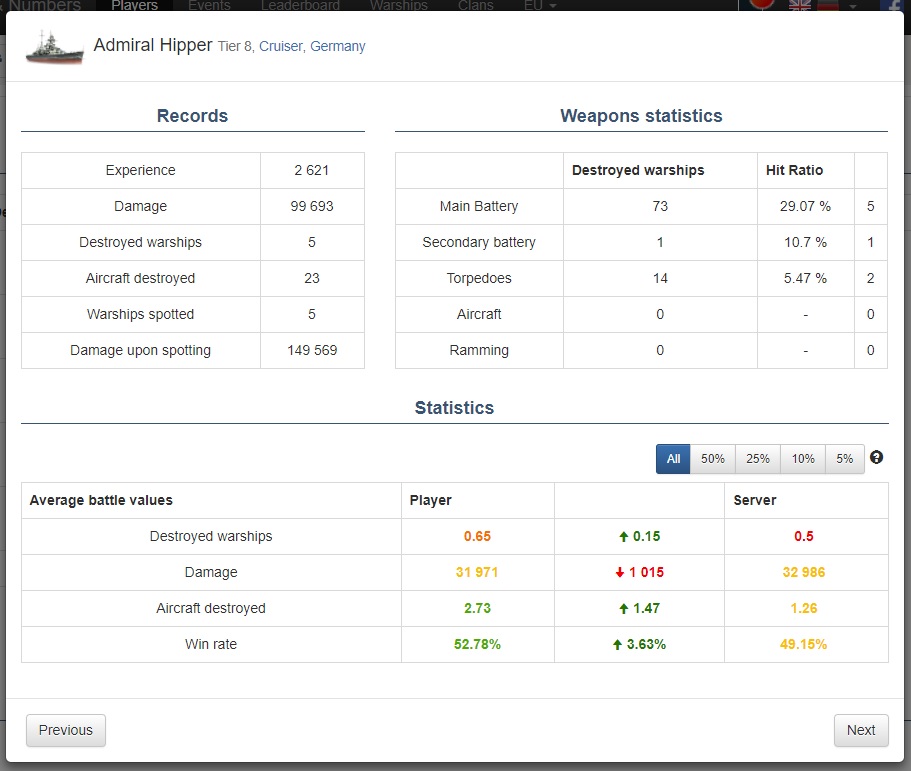The image size is (911, 771).
Task: Click the server destroyed warships value 0.5
Action: click(804, 536)
